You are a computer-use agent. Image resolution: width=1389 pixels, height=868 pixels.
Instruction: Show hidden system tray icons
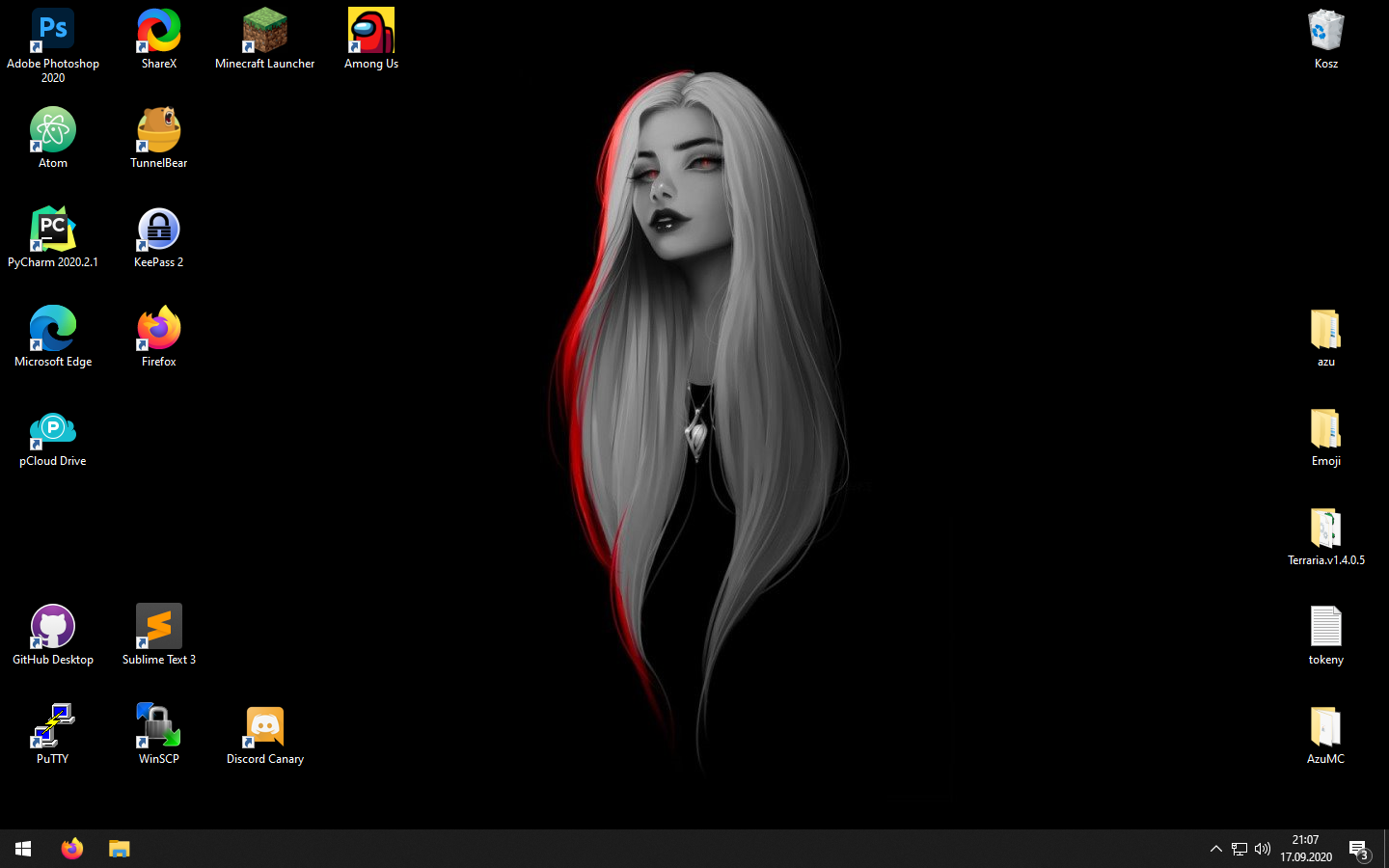[x=1215, y=849]
